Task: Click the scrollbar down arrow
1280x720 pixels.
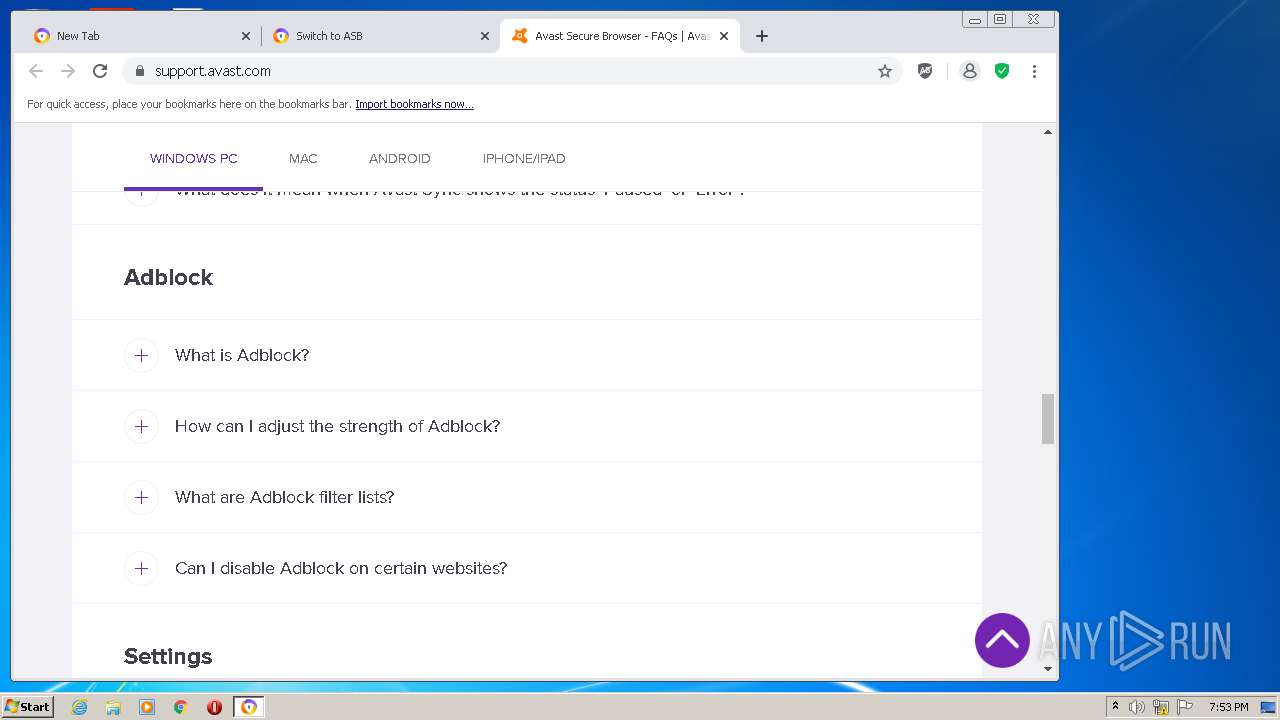Action: pyautogui.click(x=1048, y=668)
